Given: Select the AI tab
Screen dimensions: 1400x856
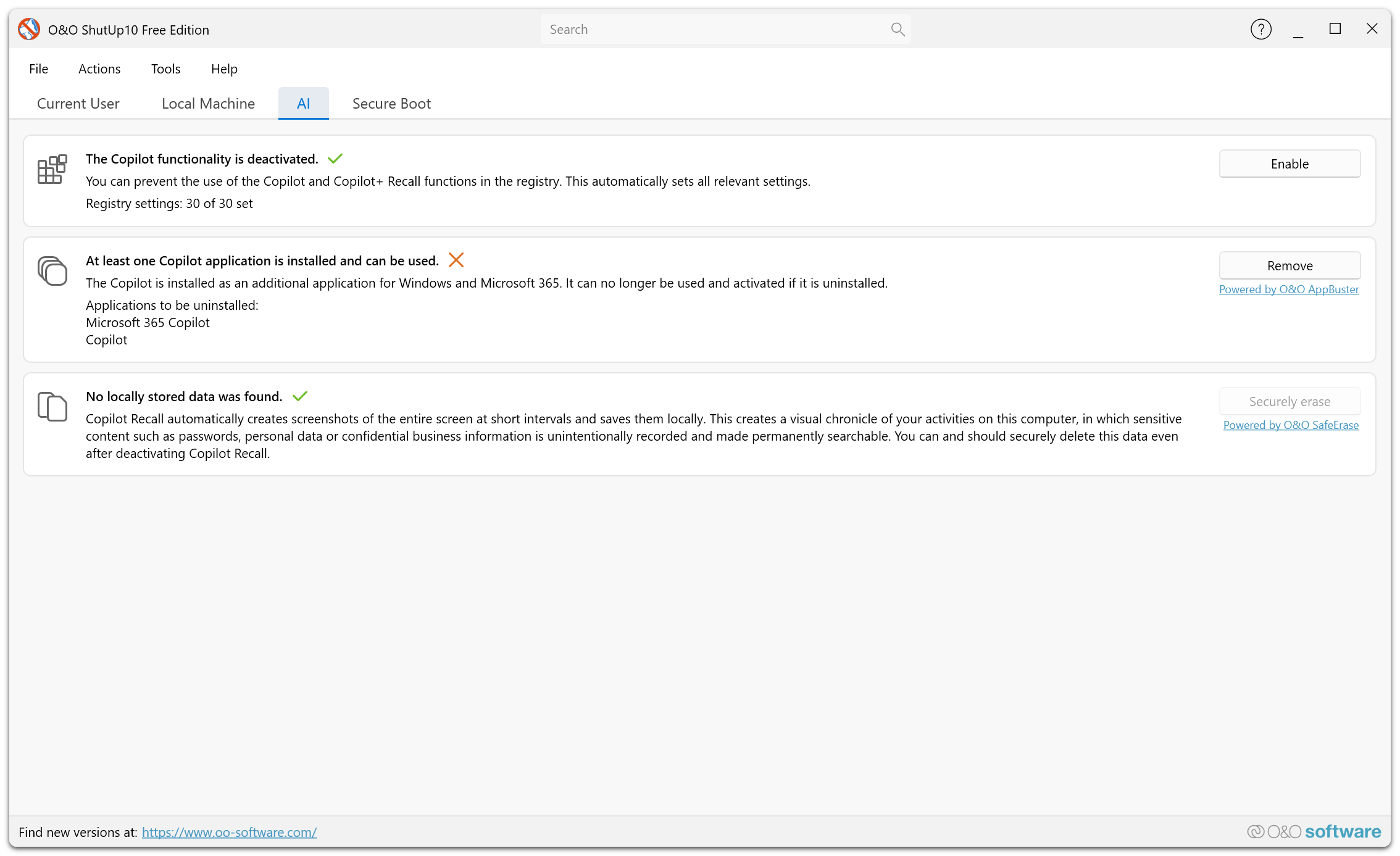Looking at the screenshot, I should click(303, 103).
